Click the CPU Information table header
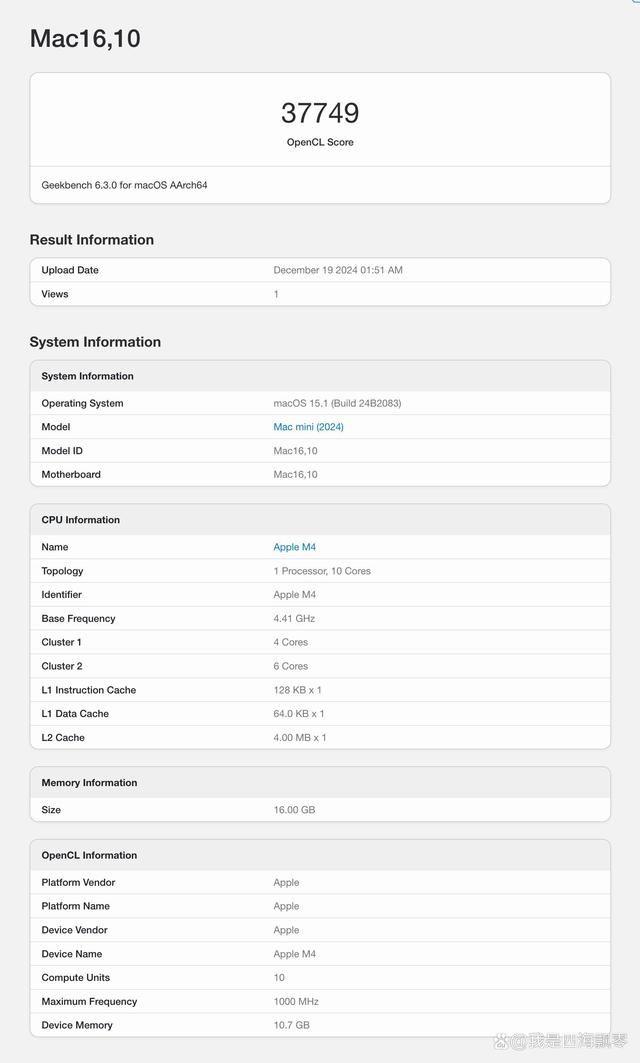This screenshot has width=640, height=1063. (80, 520)
